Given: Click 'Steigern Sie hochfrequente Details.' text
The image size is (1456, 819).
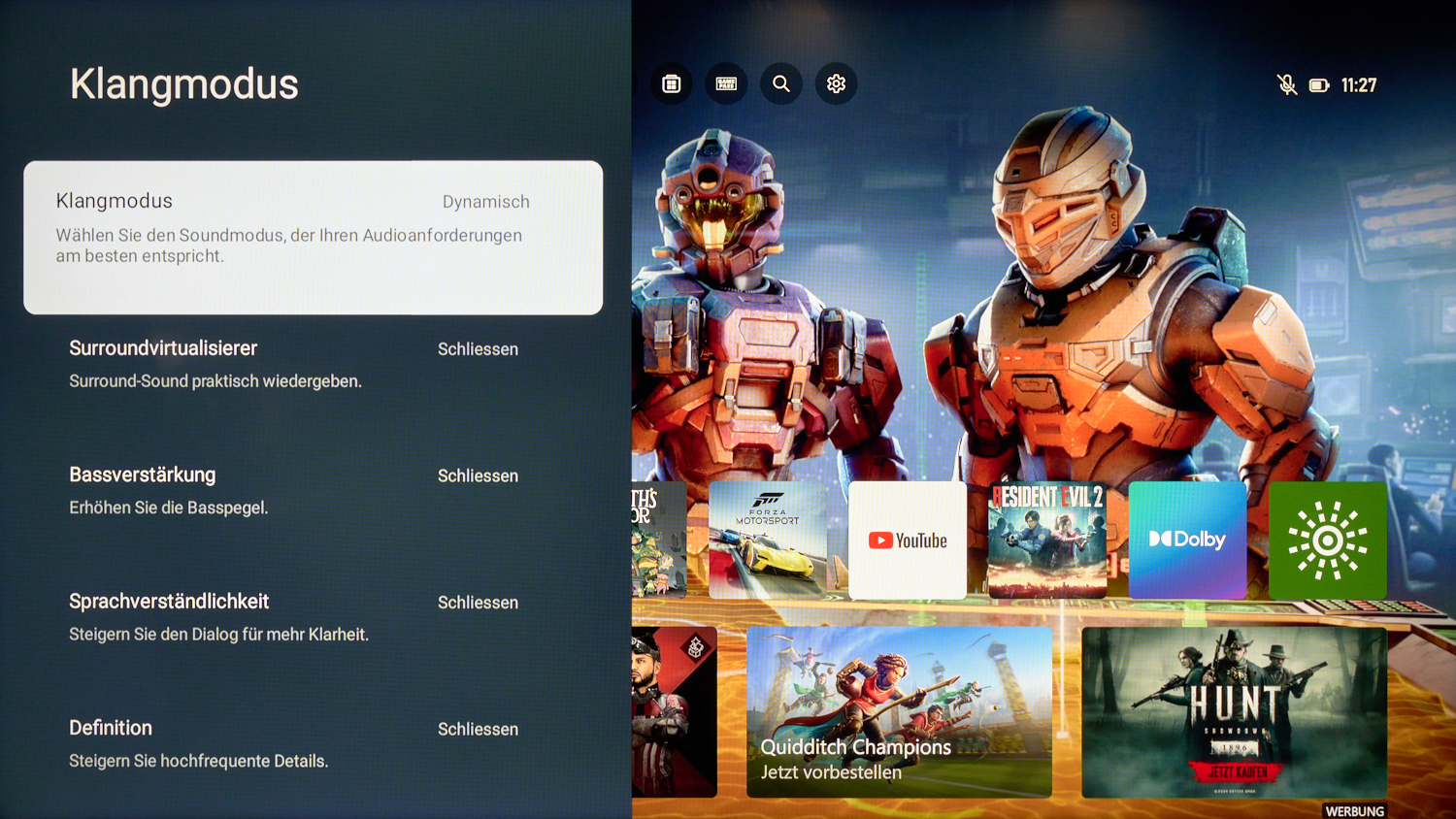Looking at the screenshot, I should click(x=199, y=761).
